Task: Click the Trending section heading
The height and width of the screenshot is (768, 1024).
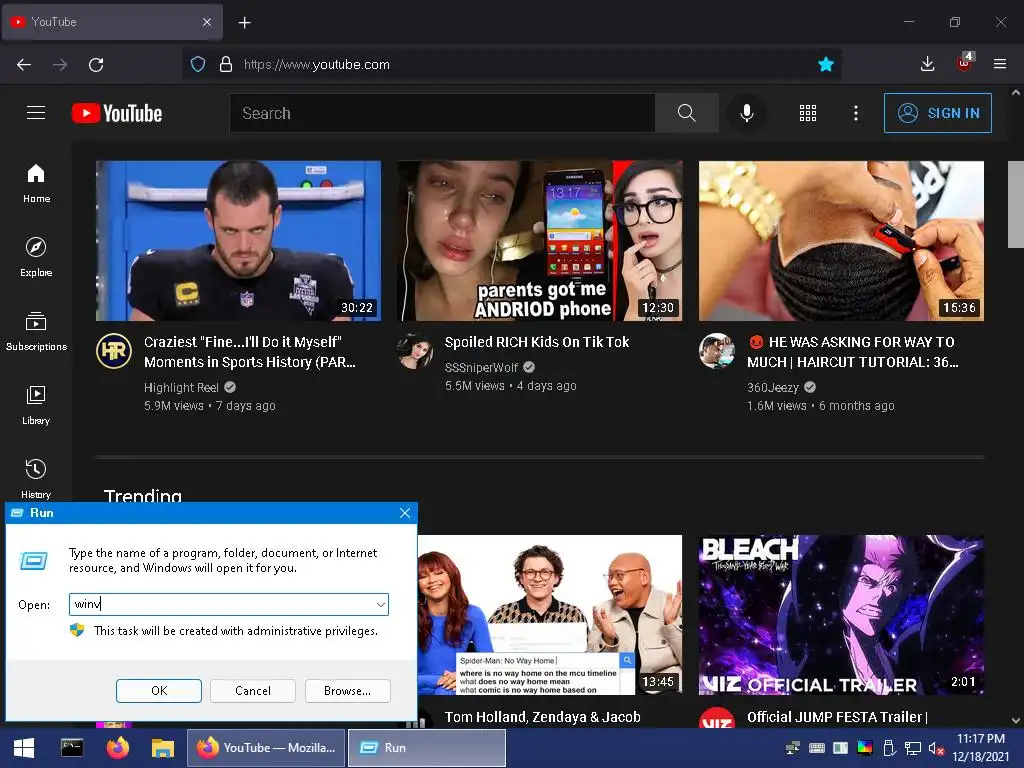Action: (x=143, y=496)
